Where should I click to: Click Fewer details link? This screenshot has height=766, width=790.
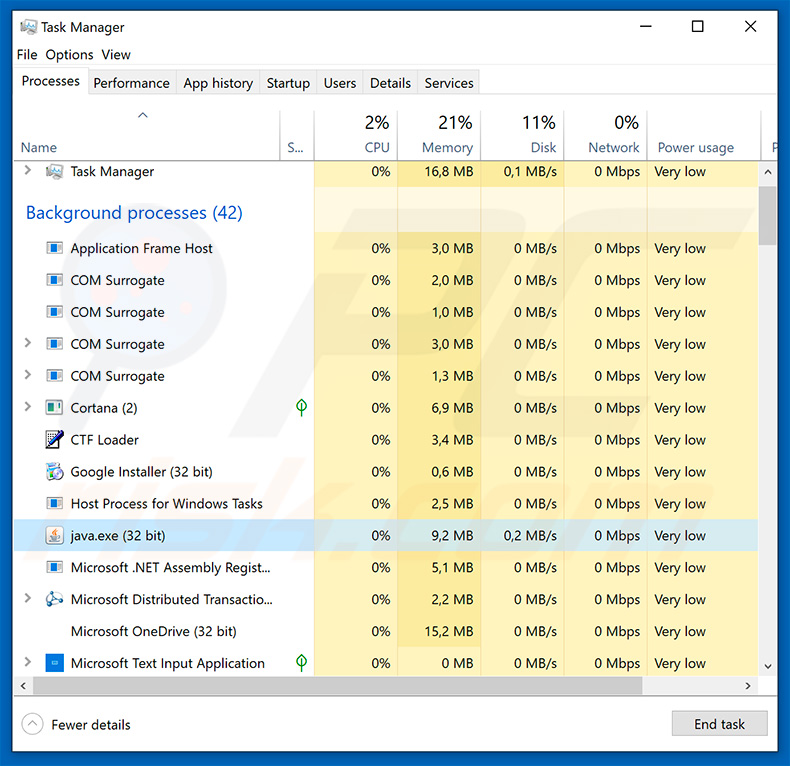pos(91,725)
